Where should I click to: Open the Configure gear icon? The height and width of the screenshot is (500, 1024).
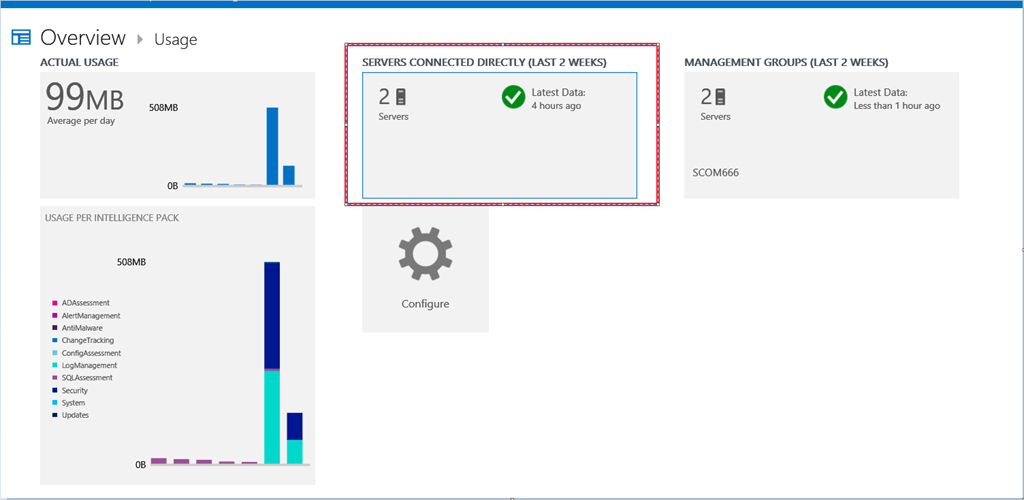[x=425, y=253]
